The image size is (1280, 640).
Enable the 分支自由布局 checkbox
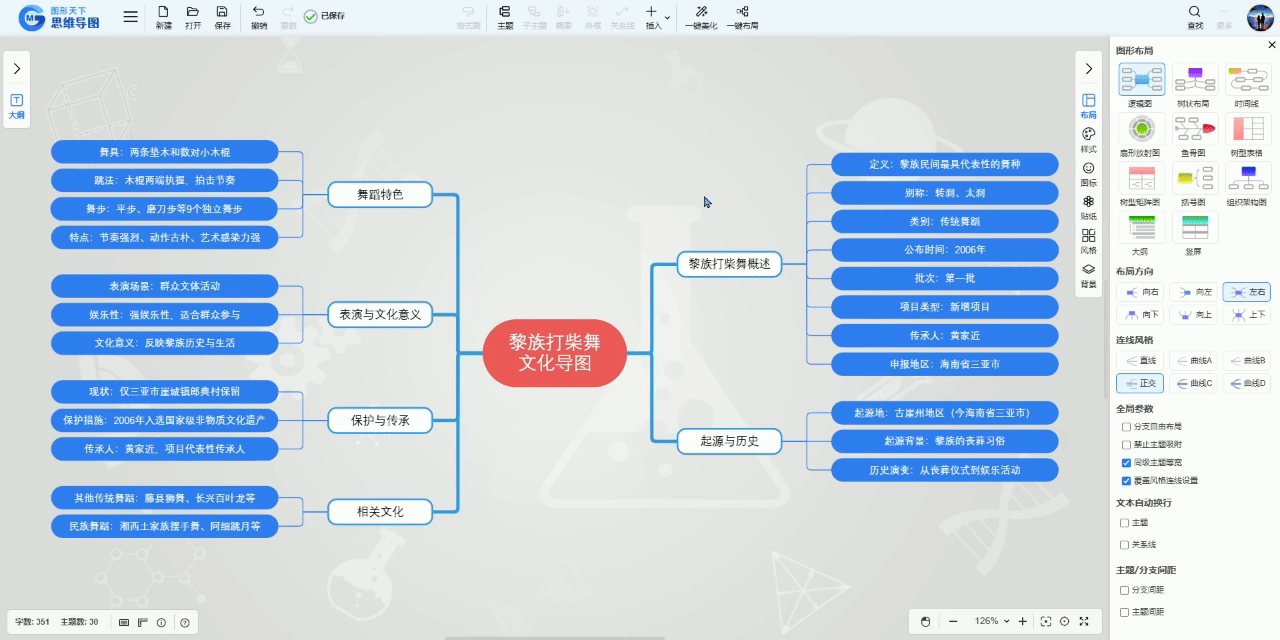click(1127, 427)
